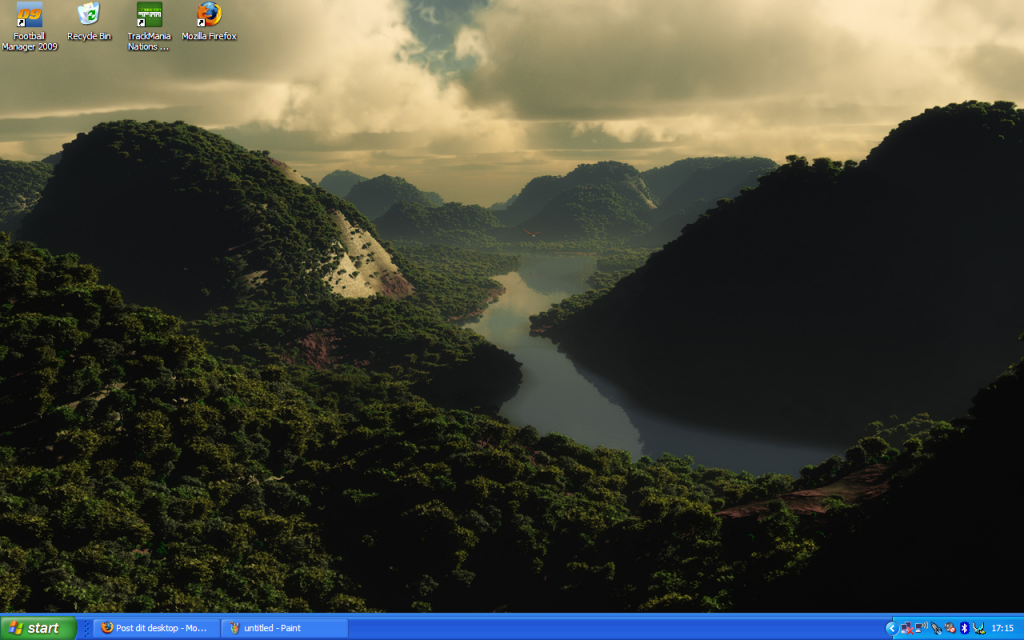Click the disconnected network tray icon with red X
1024x640 pixels.
pos(907,628)
